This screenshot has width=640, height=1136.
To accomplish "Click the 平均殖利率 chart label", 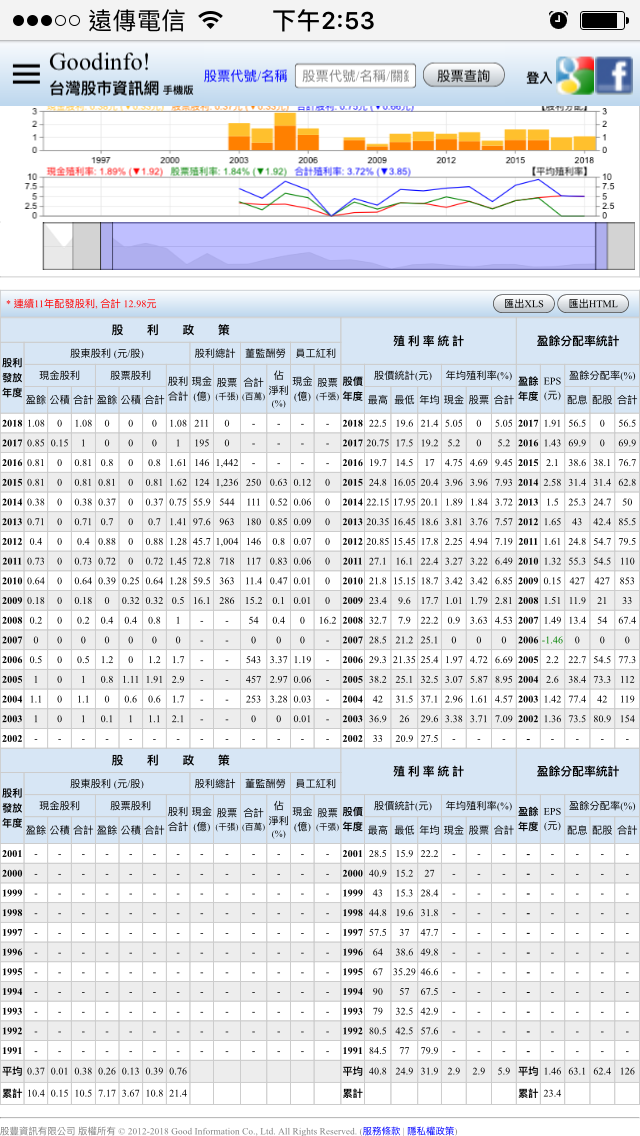I will (560, 171).
